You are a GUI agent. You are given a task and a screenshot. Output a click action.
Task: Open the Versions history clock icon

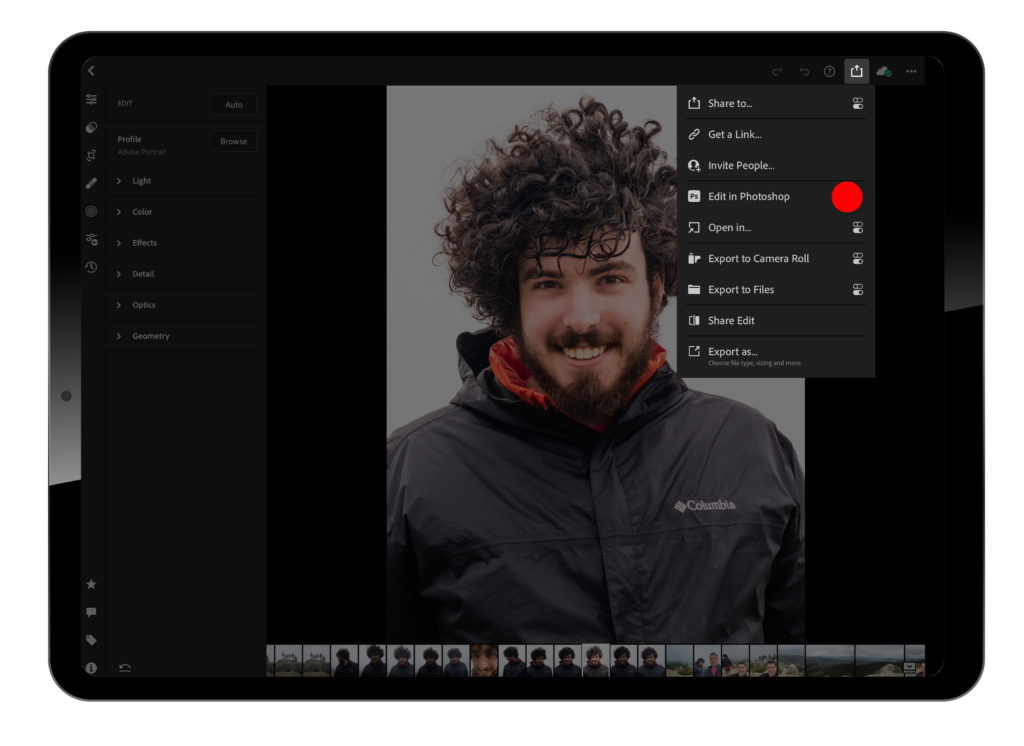pyautogui.click(x=91, y=267)
